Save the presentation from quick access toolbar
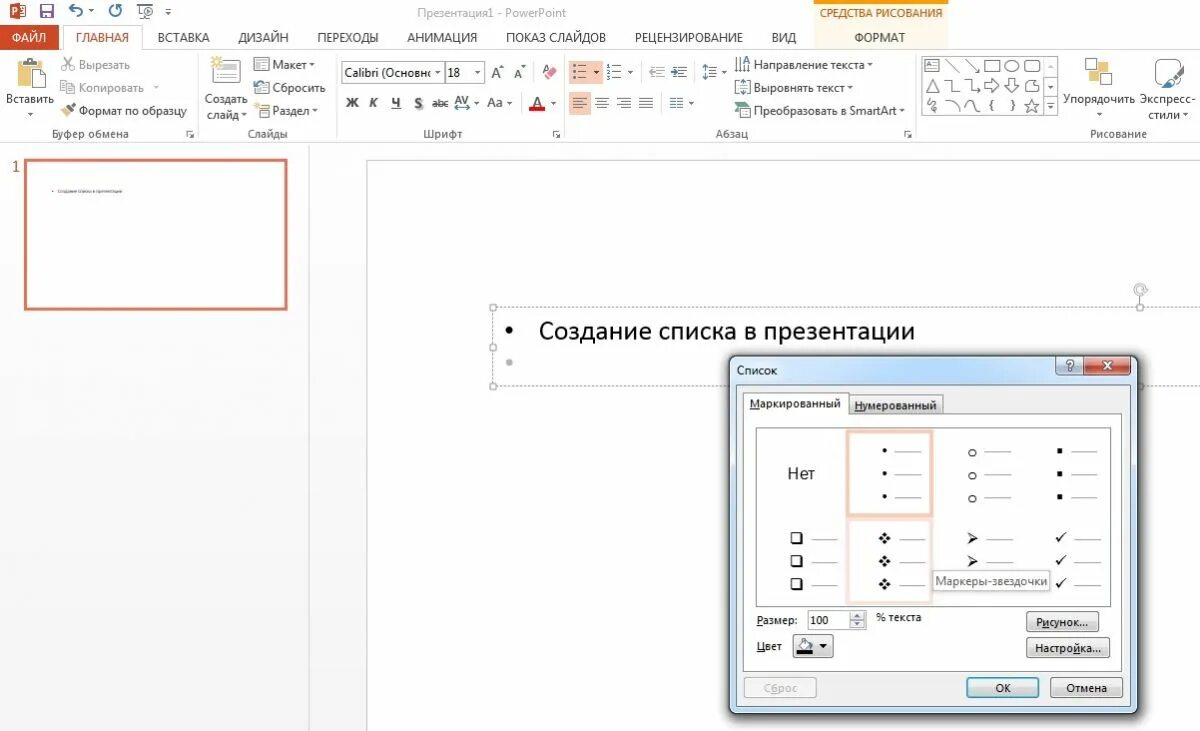This screenshot has width=1200, height=731. tap(46, 12)
